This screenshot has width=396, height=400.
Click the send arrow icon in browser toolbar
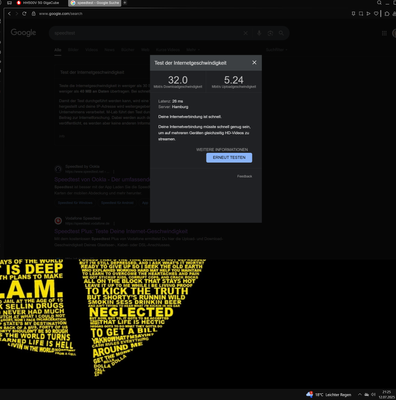tap(368, 14)
